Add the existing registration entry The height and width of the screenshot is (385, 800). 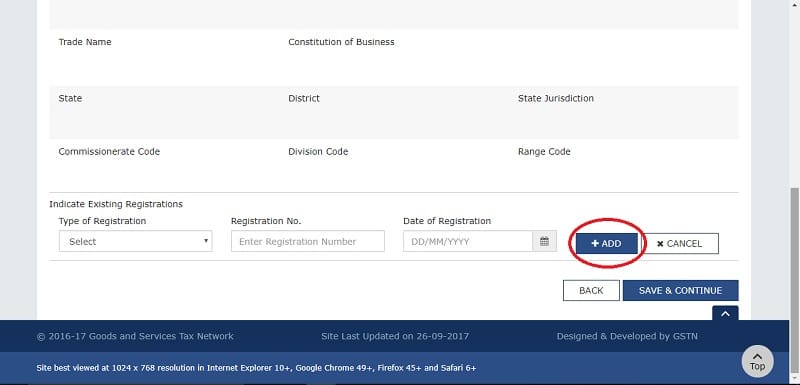point(607,244)
